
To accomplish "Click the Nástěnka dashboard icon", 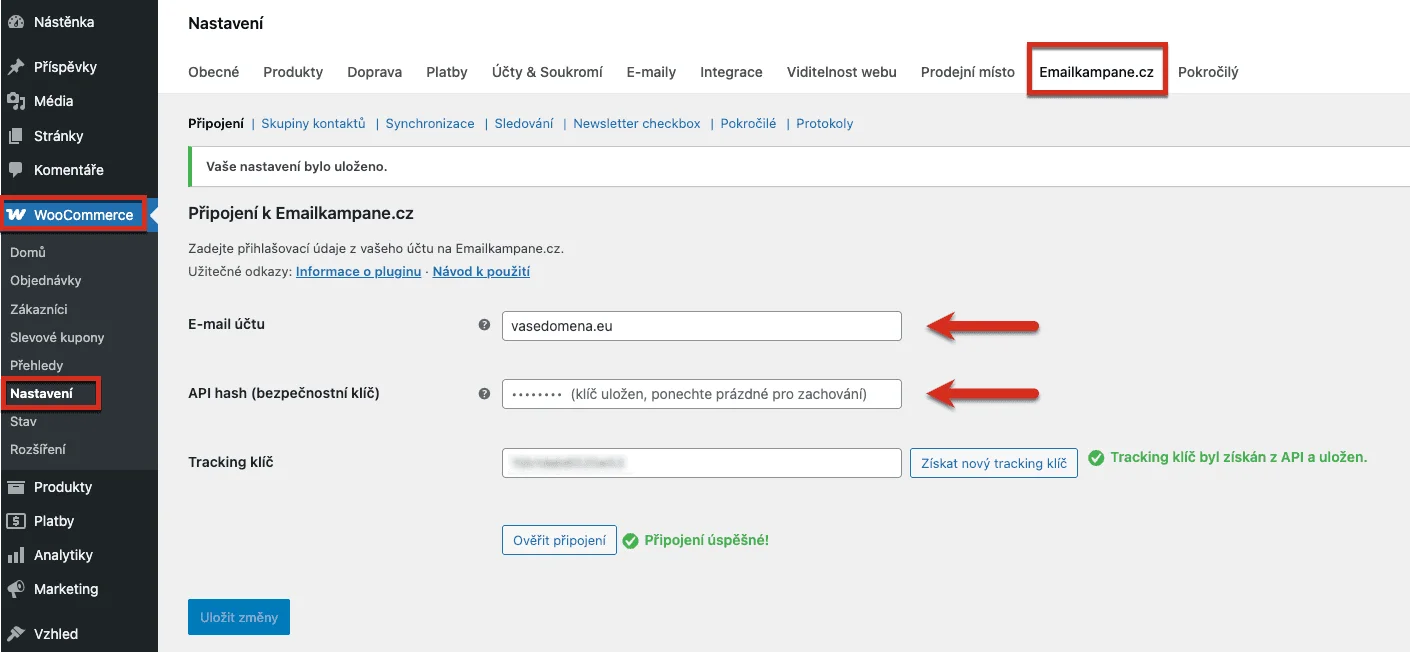I will (x=16, y=21).
